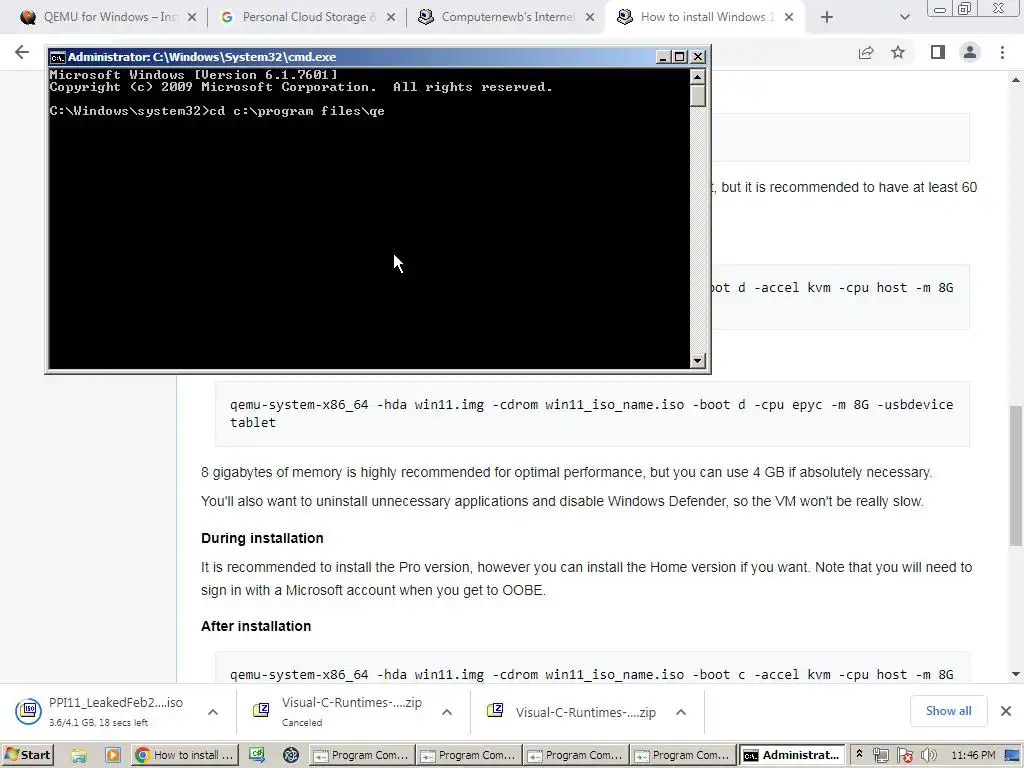Close the How to install Windows tab
This screenshot has height=768, width=1024.
point(789,17)
